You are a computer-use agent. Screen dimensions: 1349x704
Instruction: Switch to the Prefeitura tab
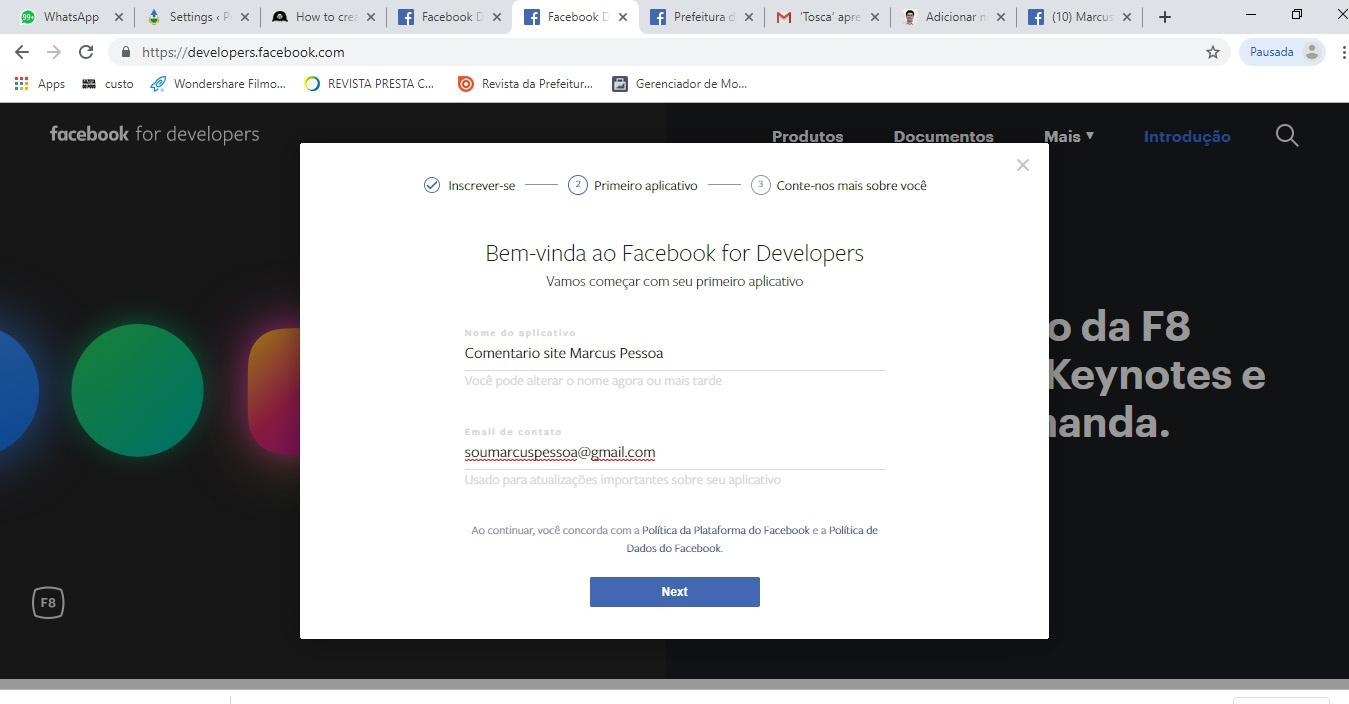(x=703, y=17)
